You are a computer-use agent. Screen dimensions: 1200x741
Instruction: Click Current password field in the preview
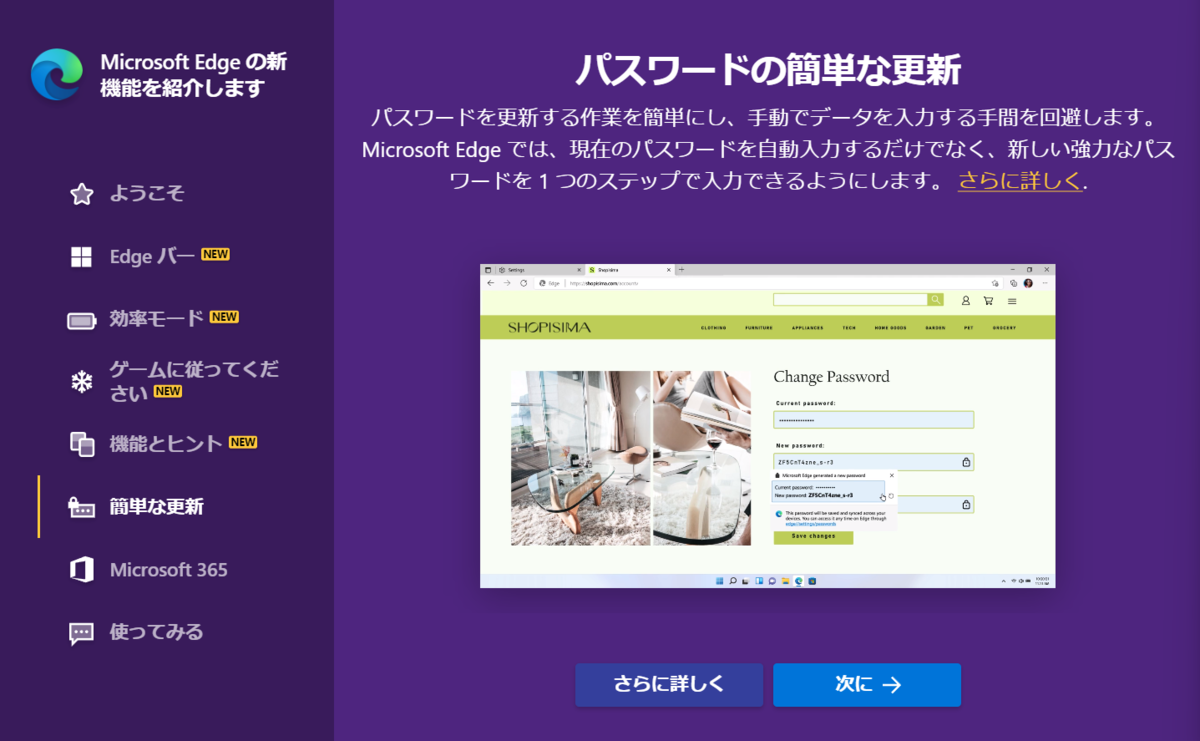(x=873, y=420)
